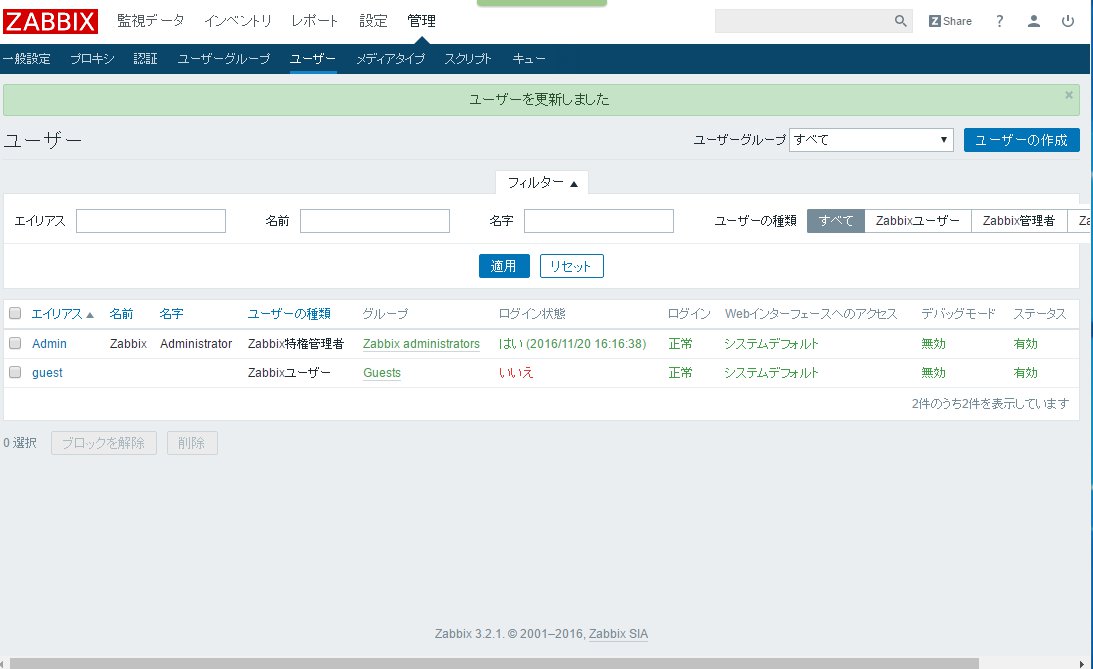Open the Zabbix SIA footer link
Image resolution: width=1093 pixels, height=669 pixels.
(x=618, y=634)
